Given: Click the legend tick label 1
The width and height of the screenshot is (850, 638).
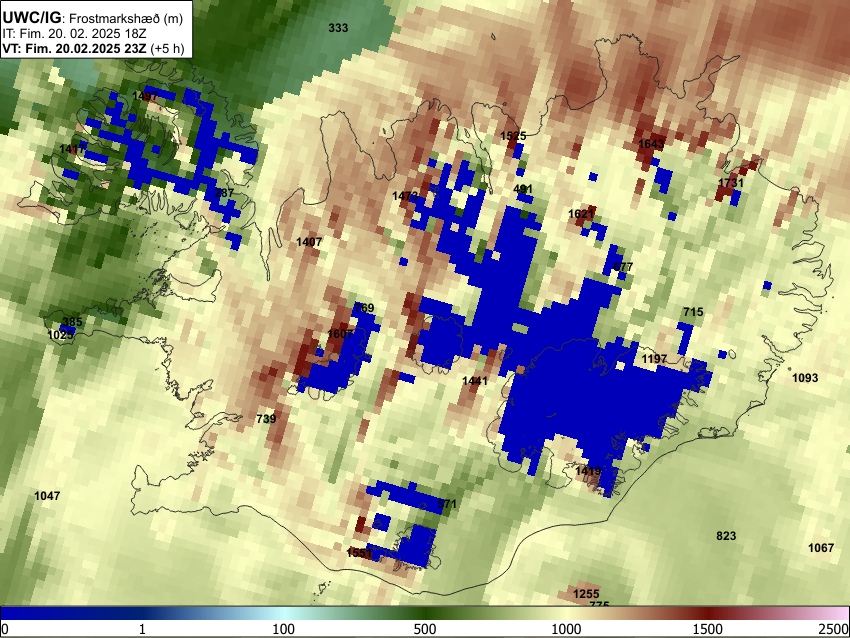Looking at the screenshot, I should 142,629.
